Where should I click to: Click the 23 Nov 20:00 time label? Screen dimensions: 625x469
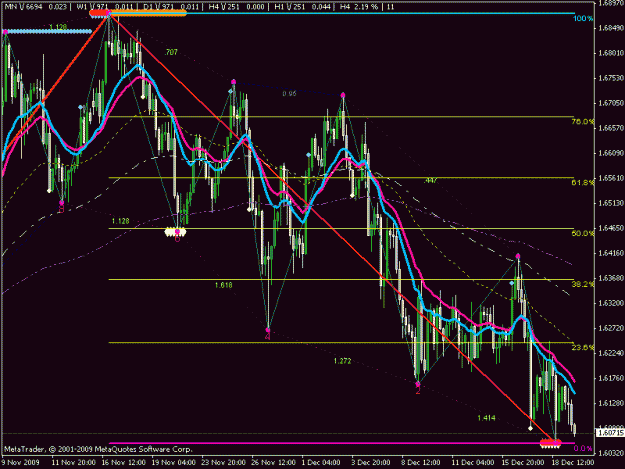click(224, 463)
